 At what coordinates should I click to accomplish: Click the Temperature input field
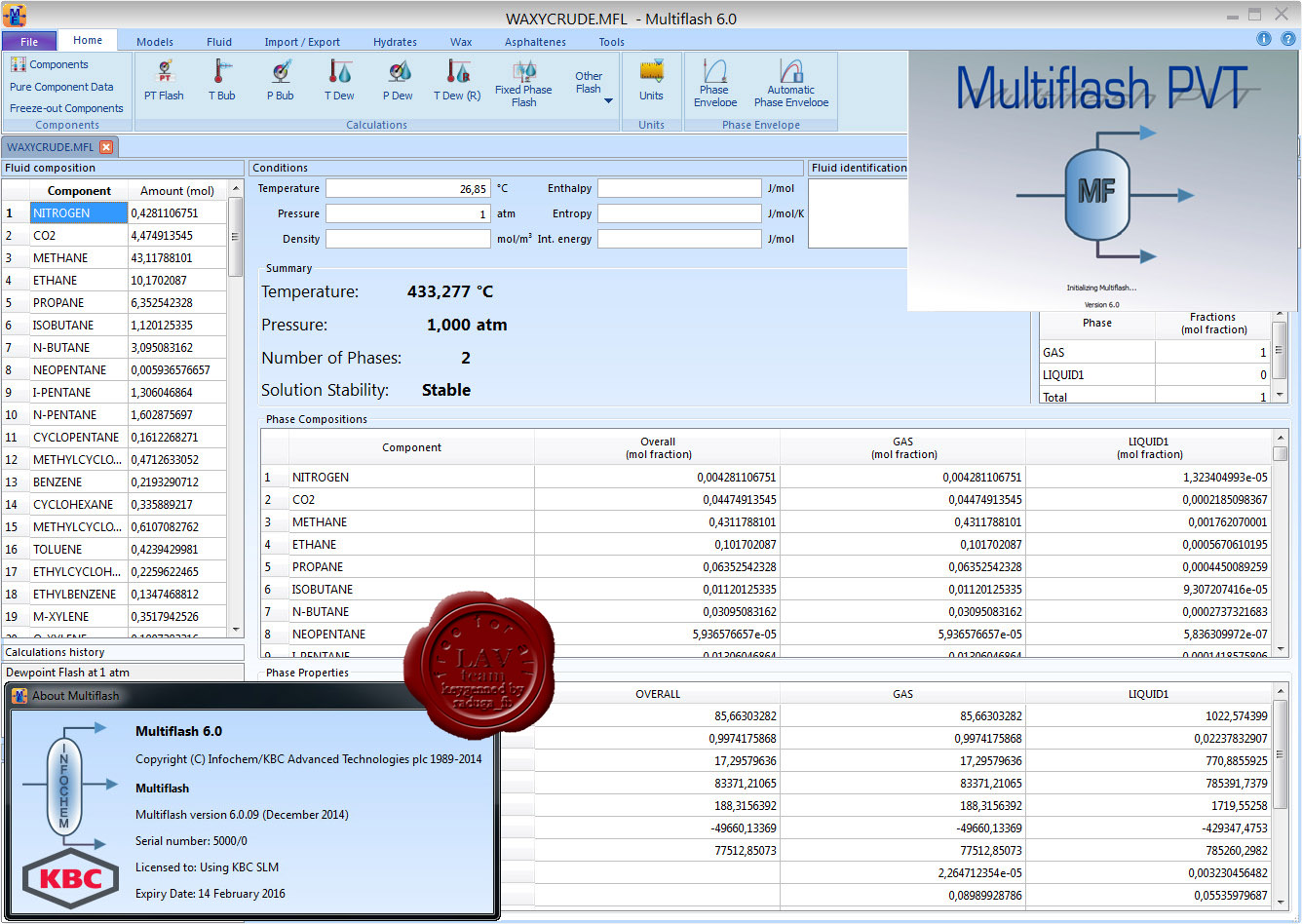407,188
